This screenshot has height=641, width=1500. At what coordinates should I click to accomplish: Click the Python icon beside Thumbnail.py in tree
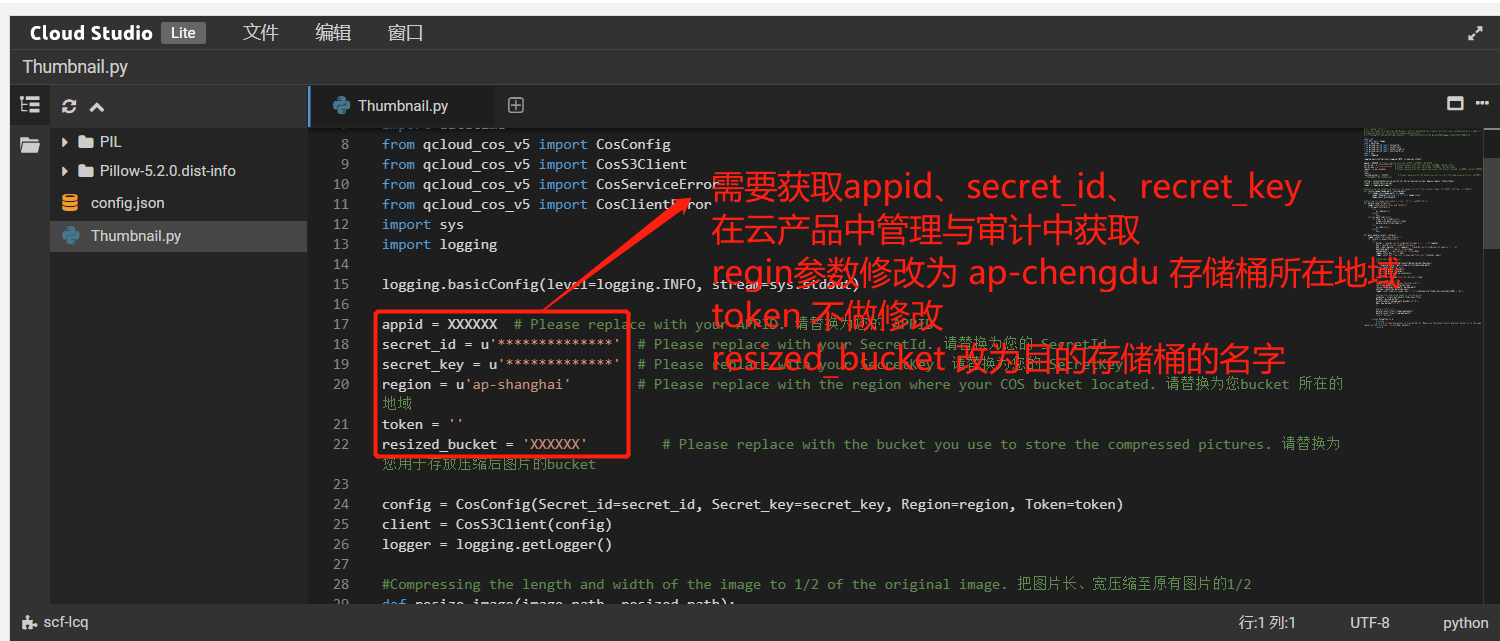(x=70, y=236)
